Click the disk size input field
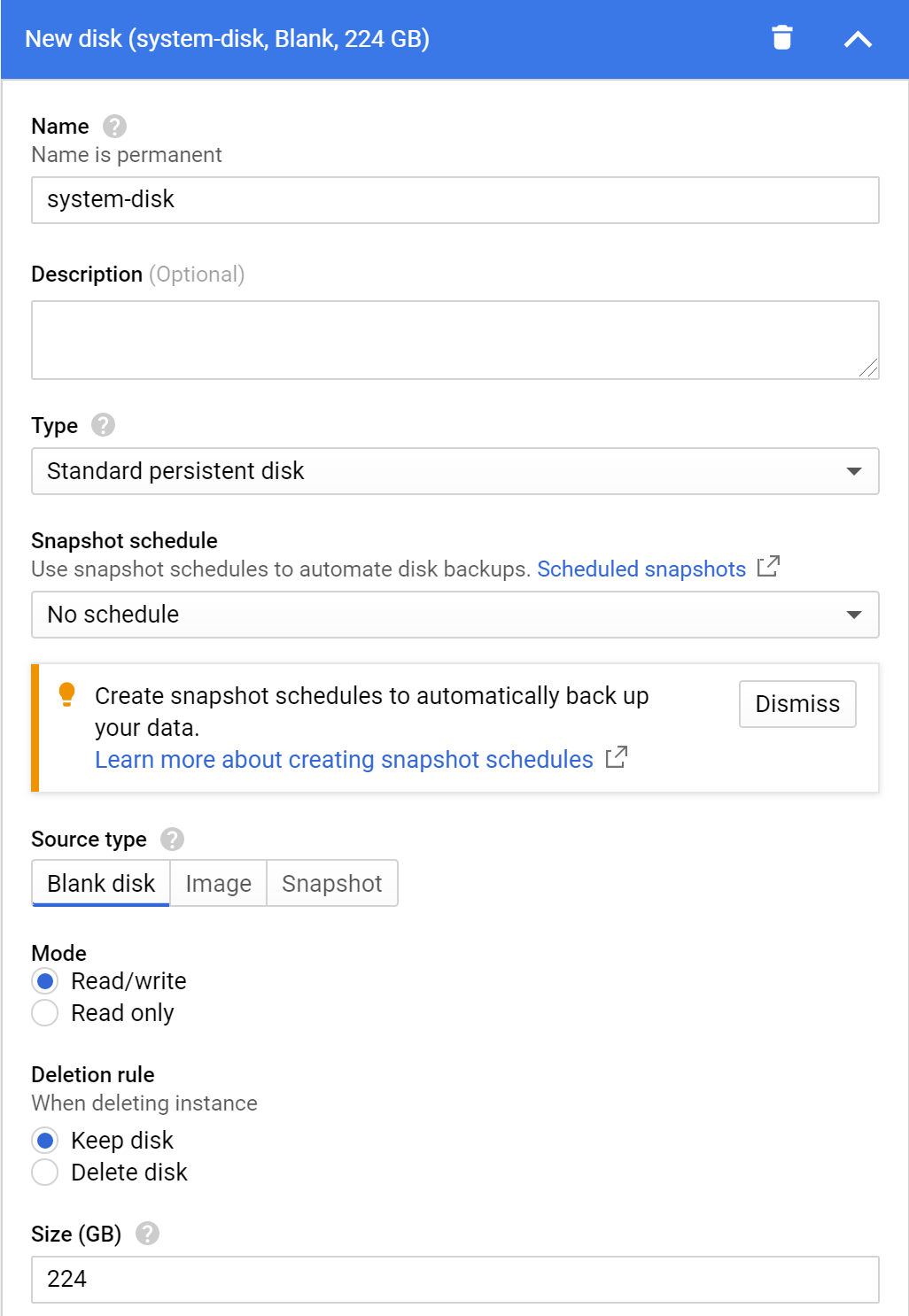The height and width of the screenshot is (1316, 909). [x=455, y=1280]
